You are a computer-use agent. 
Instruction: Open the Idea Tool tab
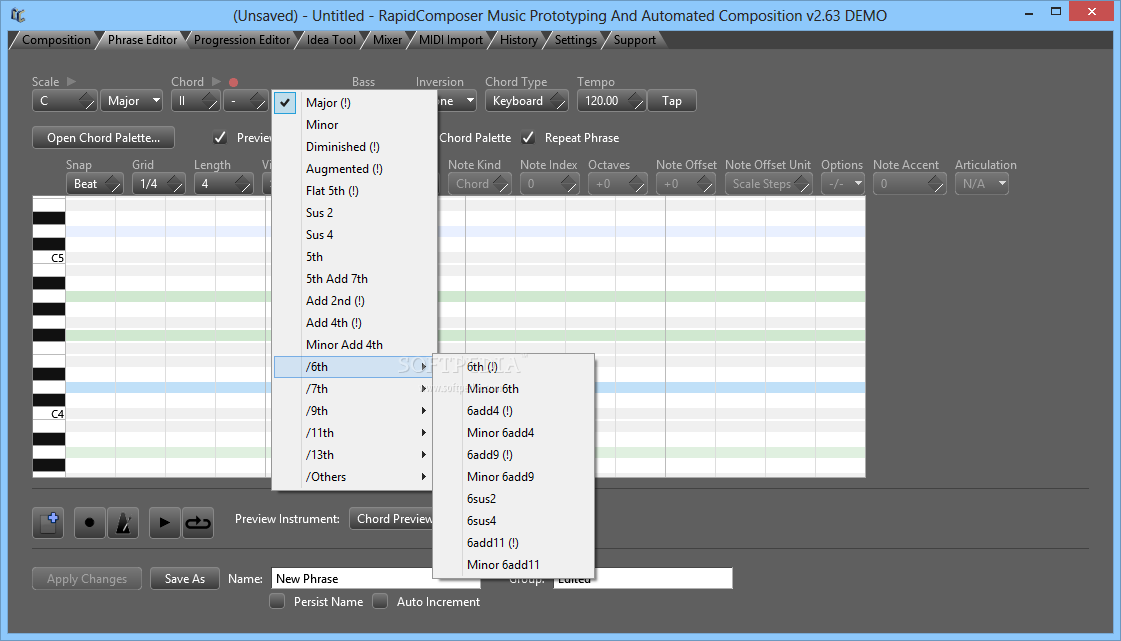(331, 40)
